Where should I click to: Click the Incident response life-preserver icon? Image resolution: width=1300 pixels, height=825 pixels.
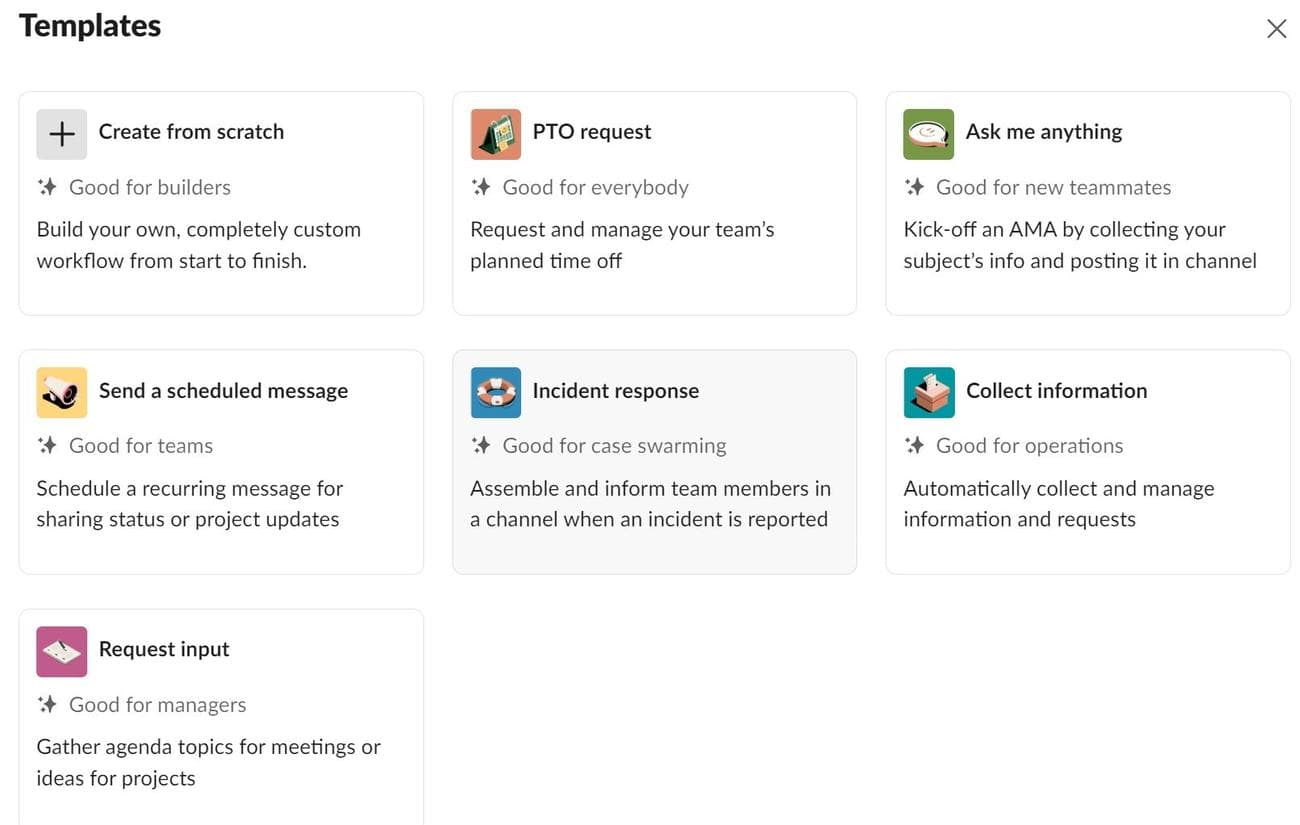[495, 392]
